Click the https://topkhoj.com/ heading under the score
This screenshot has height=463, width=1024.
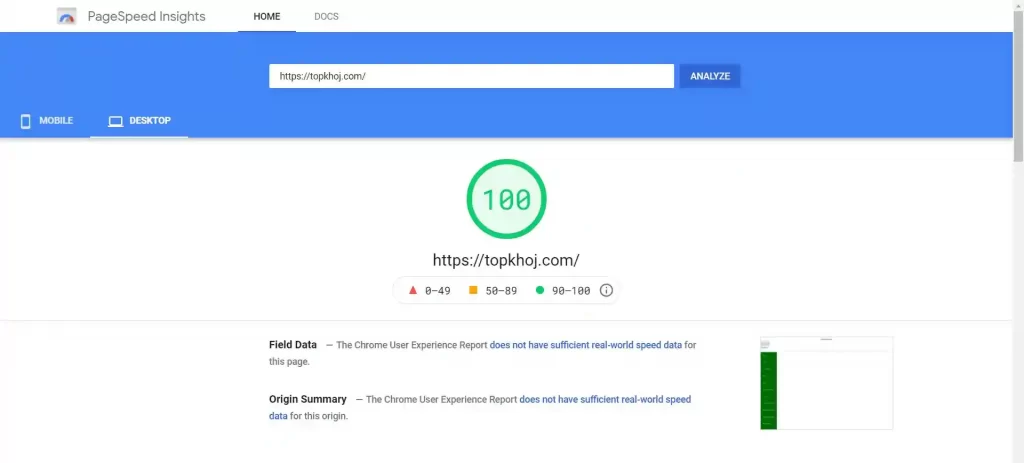506,260
